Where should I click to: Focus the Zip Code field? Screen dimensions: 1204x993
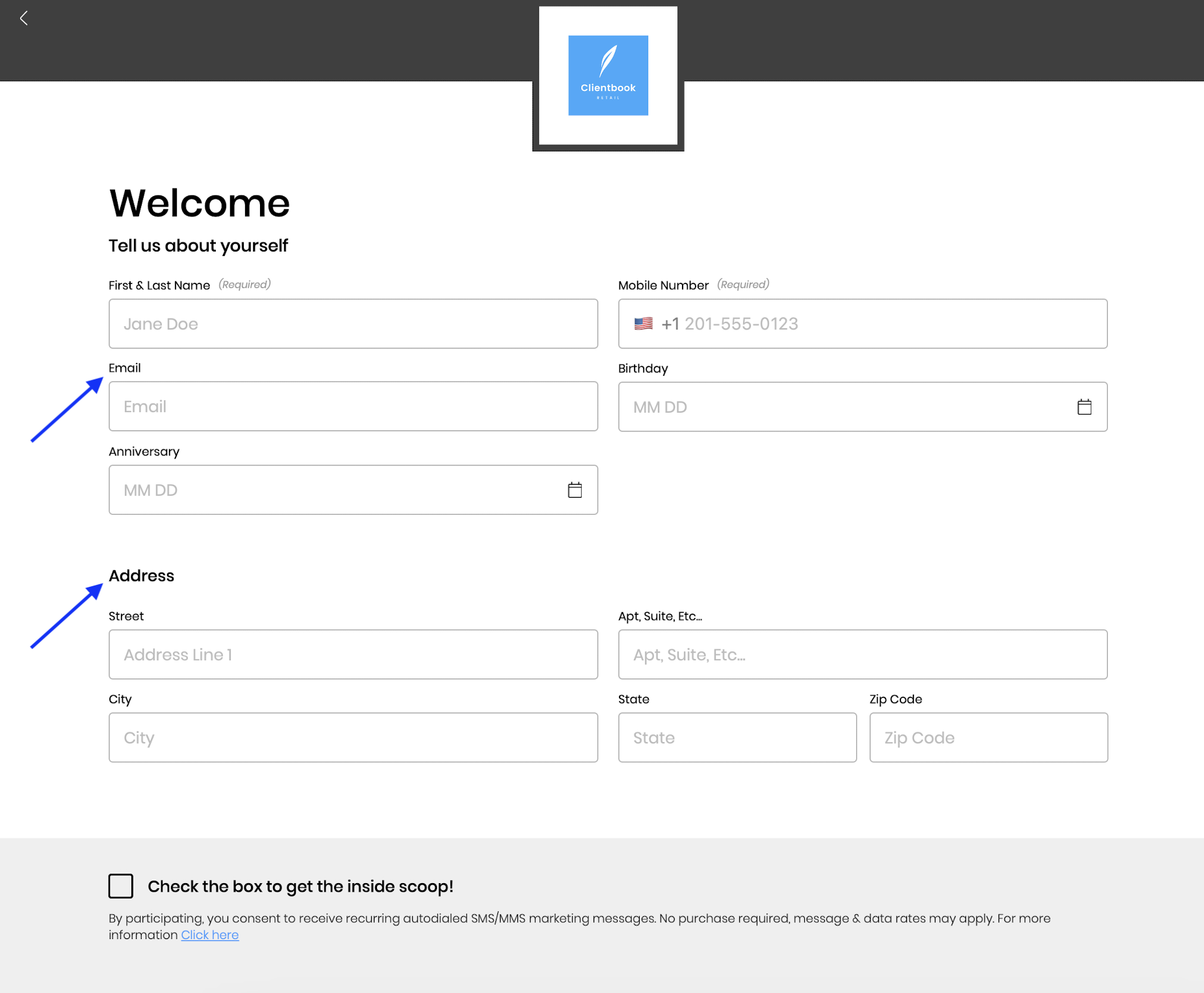click(x=988, y=738)
